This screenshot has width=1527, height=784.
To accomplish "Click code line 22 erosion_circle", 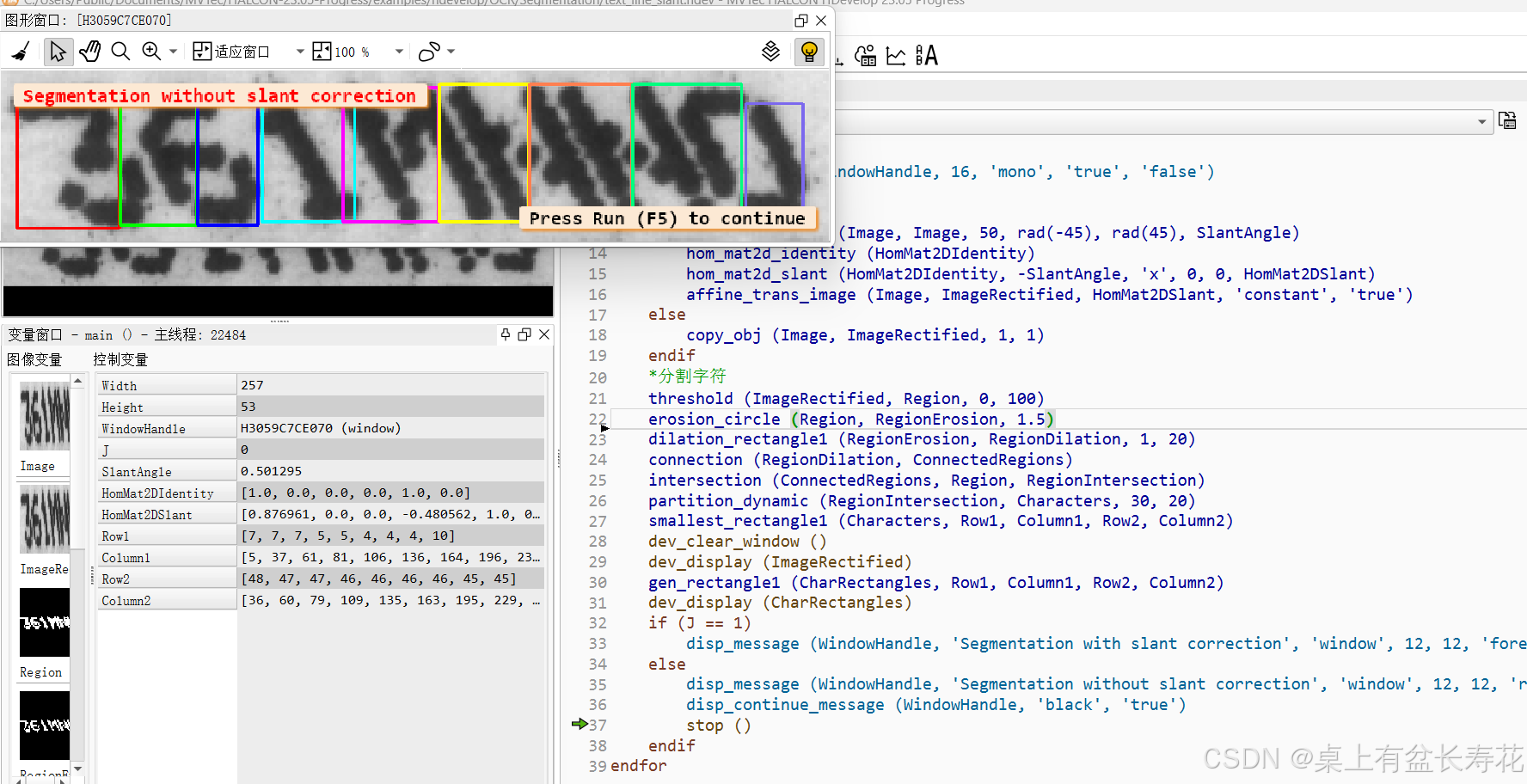I will pos(850,419).
